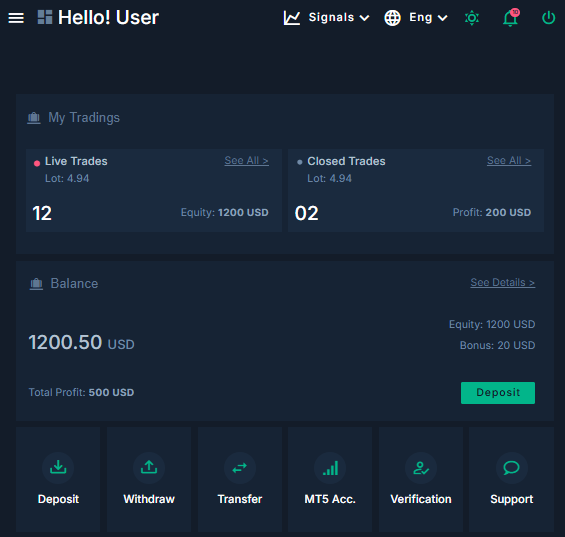Click the Signals chart icon

(x=292, y=18)
